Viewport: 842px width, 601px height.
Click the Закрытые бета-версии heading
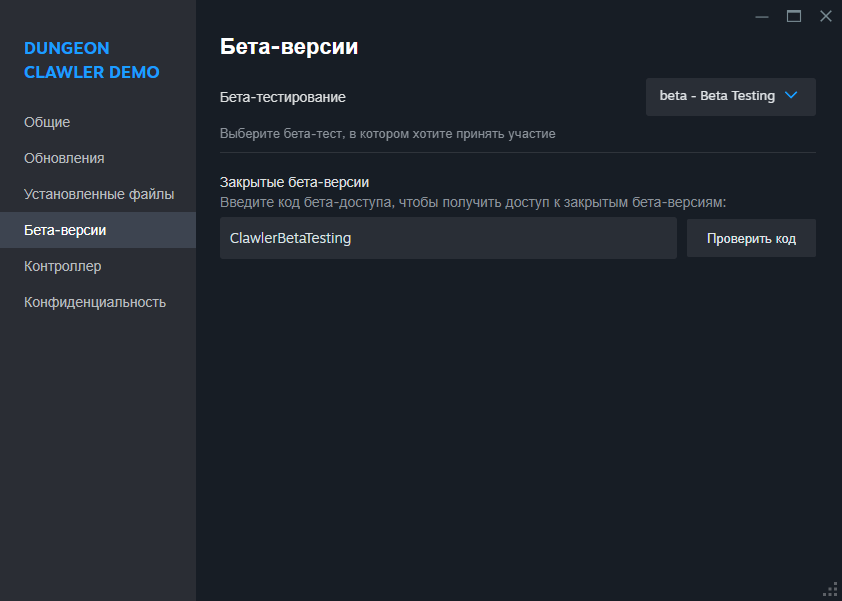pyautogui.click(x=294, y=182)
